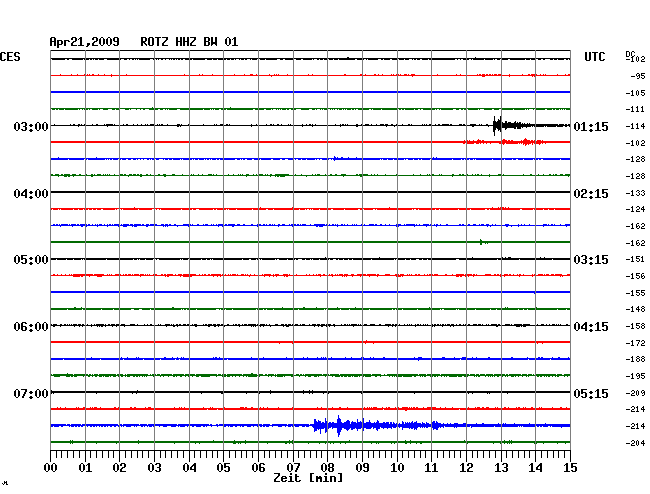Click minute label 08 on time axis
The width and height of the screenshot is (650, 494).
coord(327,467)
